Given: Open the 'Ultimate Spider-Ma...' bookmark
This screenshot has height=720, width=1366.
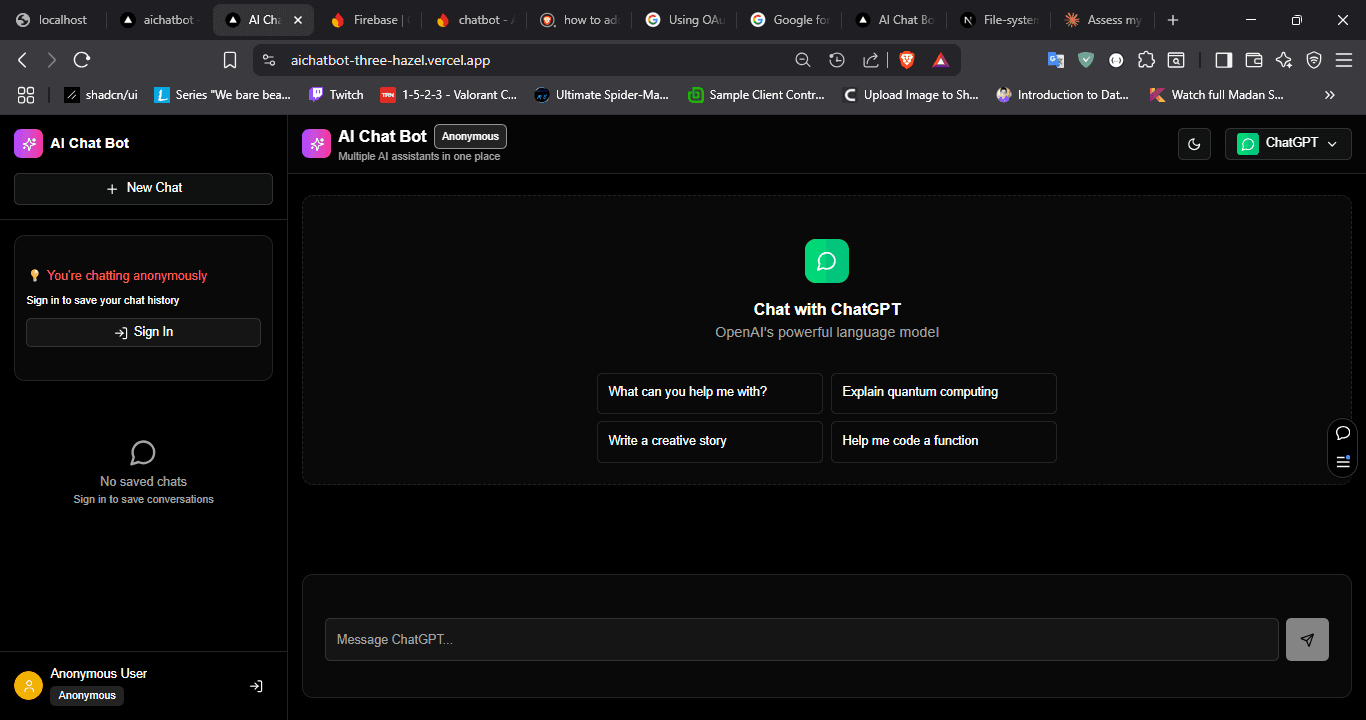Looking at the screenshot, I should pyautogui.click(x=601, y=95).
